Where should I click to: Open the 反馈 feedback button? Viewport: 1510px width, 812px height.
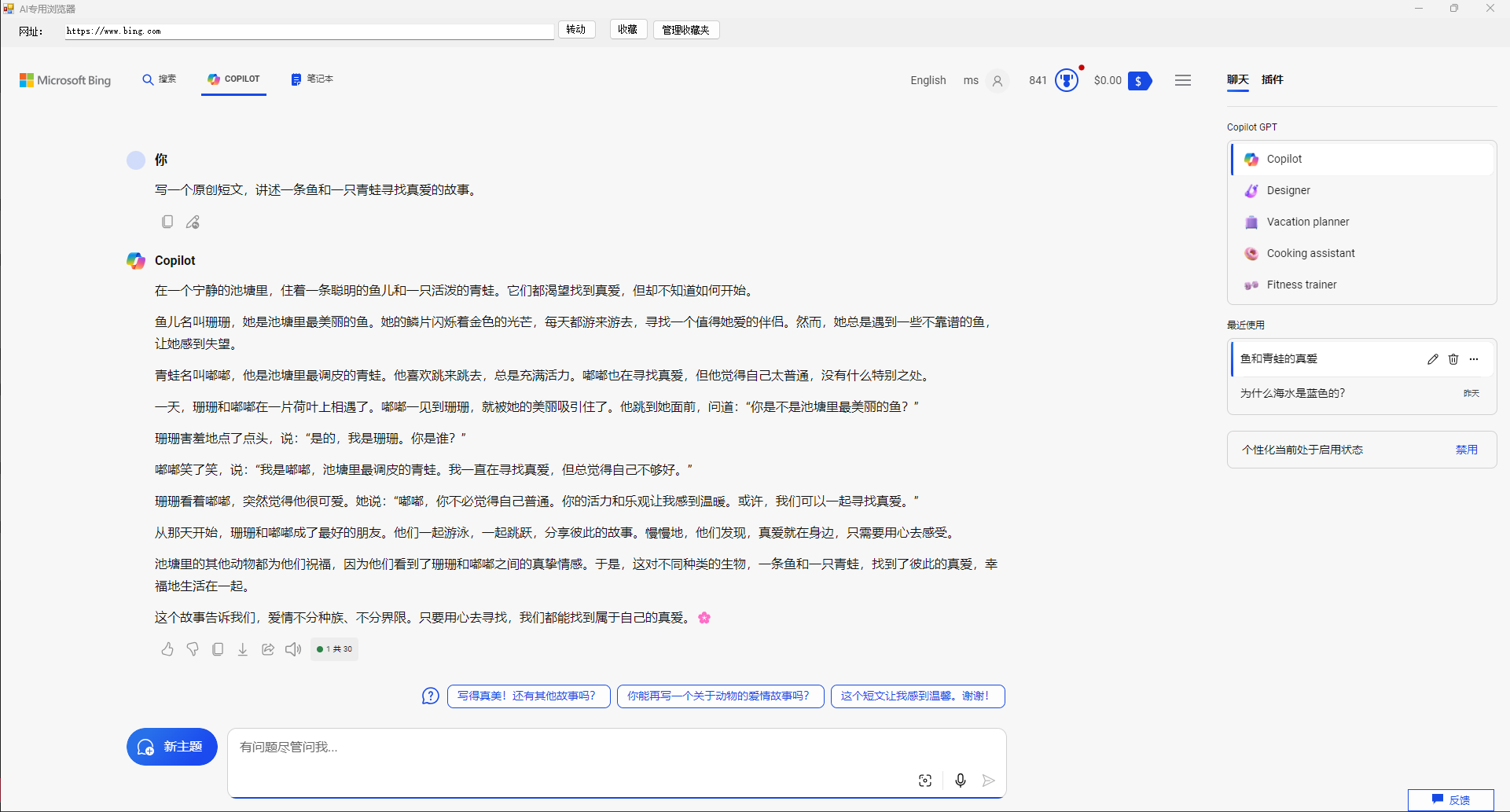click(1451, 799)
